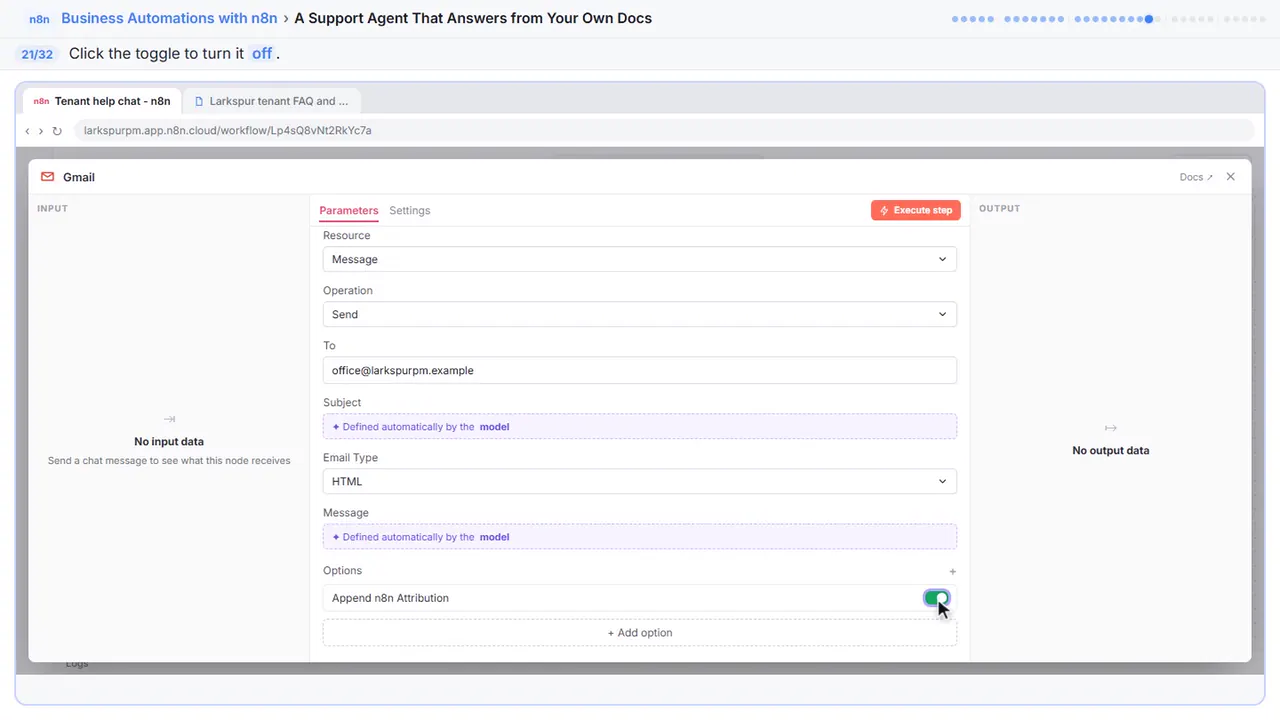Screen dimensions: 1280x720
Task: Select the Parameters tab
Action: click(x=349, y=211)
